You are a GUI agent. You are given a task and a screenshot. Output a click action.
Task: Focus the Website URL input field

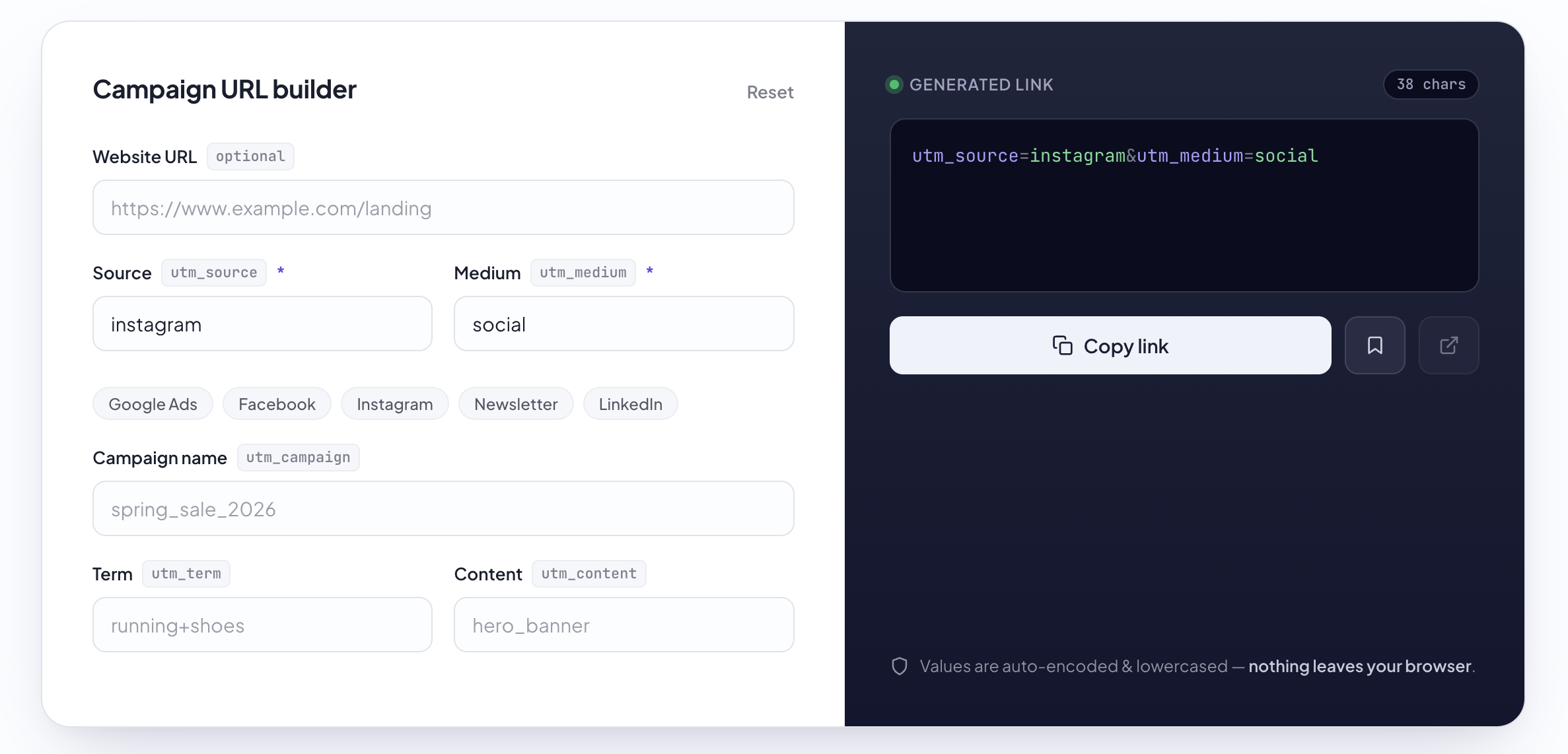pyautogui.click(x=443, y=207)
